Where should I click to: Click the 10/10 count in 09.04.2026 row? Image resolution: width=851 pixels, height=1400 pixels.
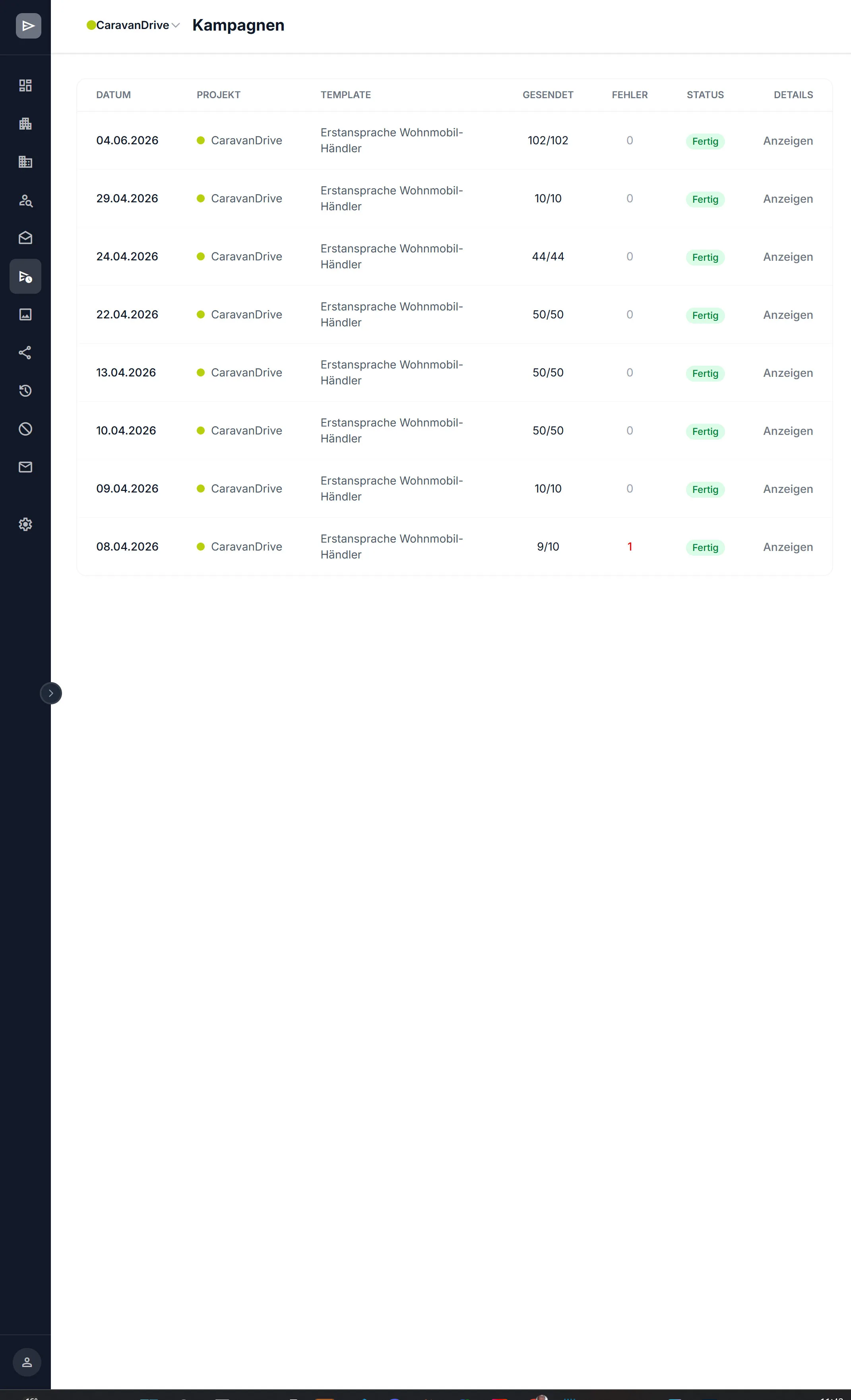coord(548,488)
